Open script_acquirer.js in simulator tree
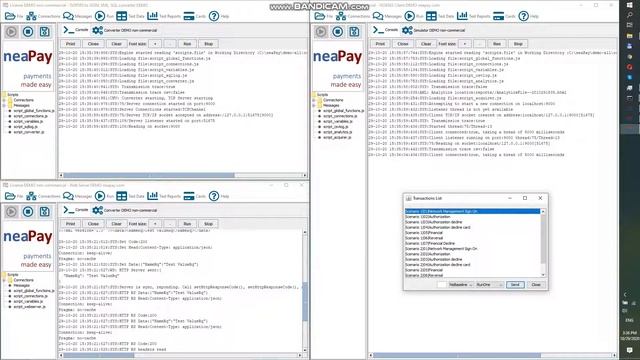Image resolution: width=640 pixels, height=360 pixels. pos(337,137)
